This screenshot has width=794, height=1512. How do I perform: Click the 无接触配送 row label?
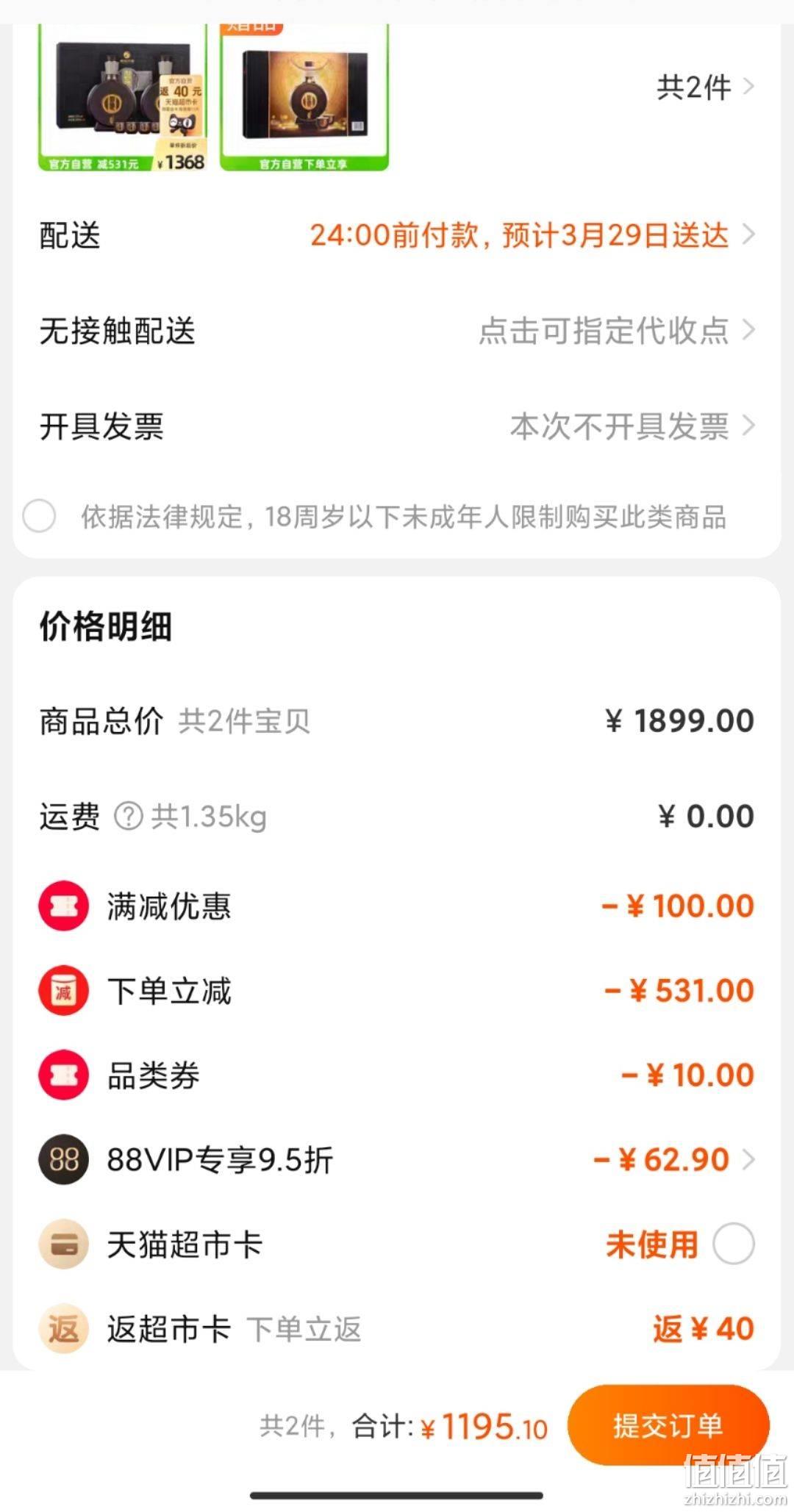coord(118,331)
